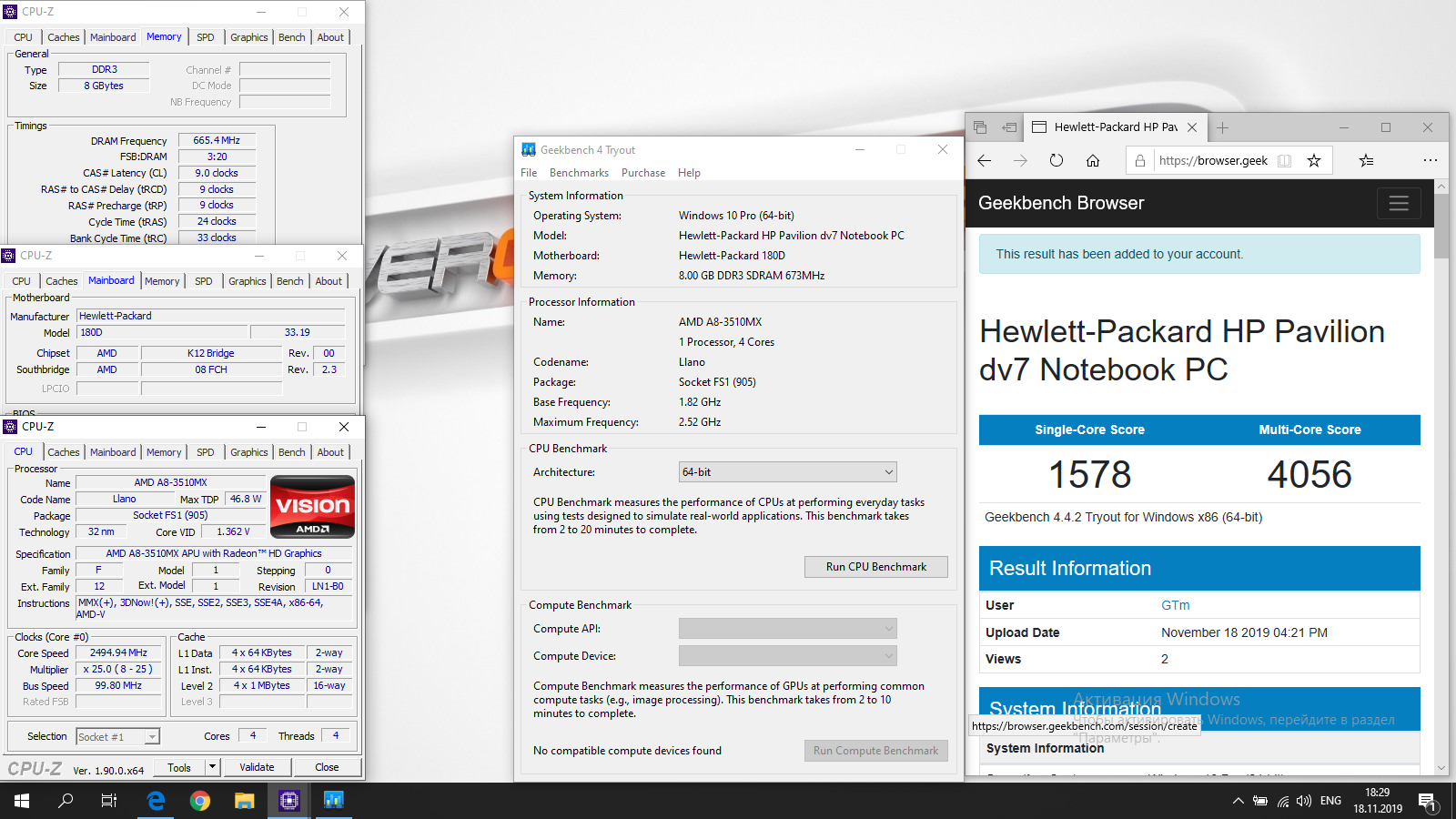
Task: Click the Max TDP value 46.8 W
Action: coord(246,499)
